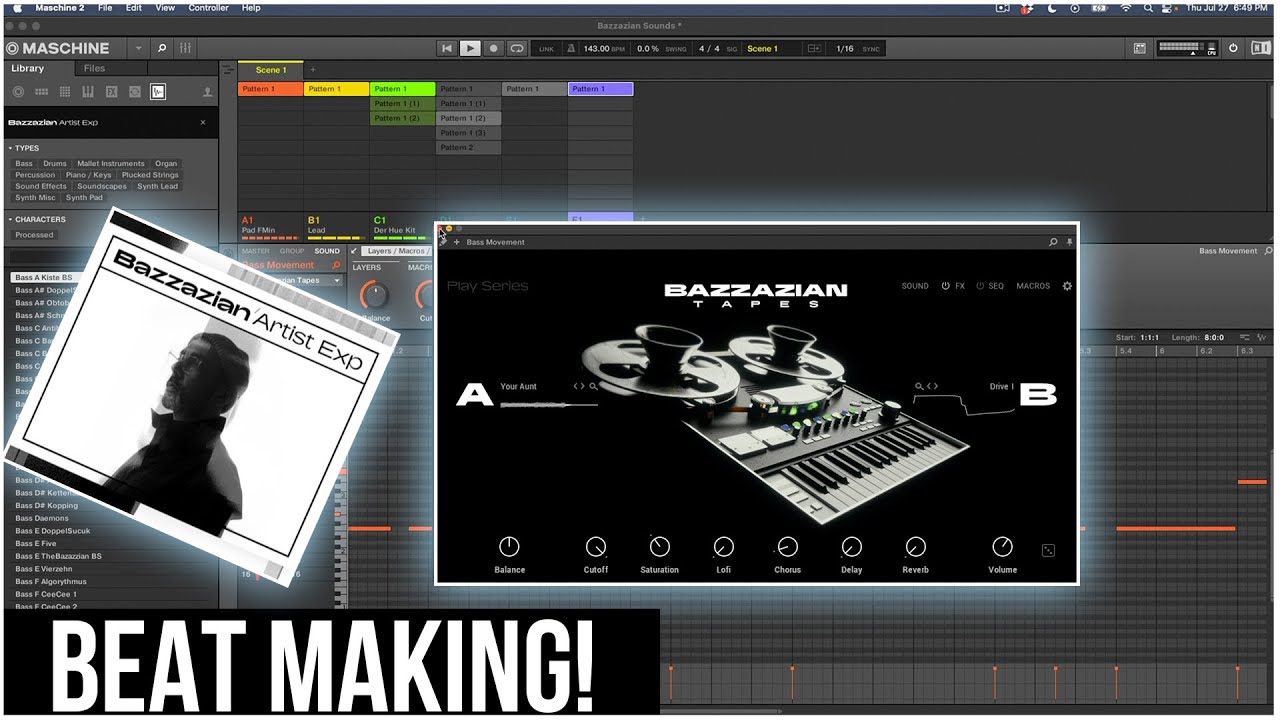The image size is (1280, 720).
Task: Enable the Ableton LINK button
Action: 546,48
